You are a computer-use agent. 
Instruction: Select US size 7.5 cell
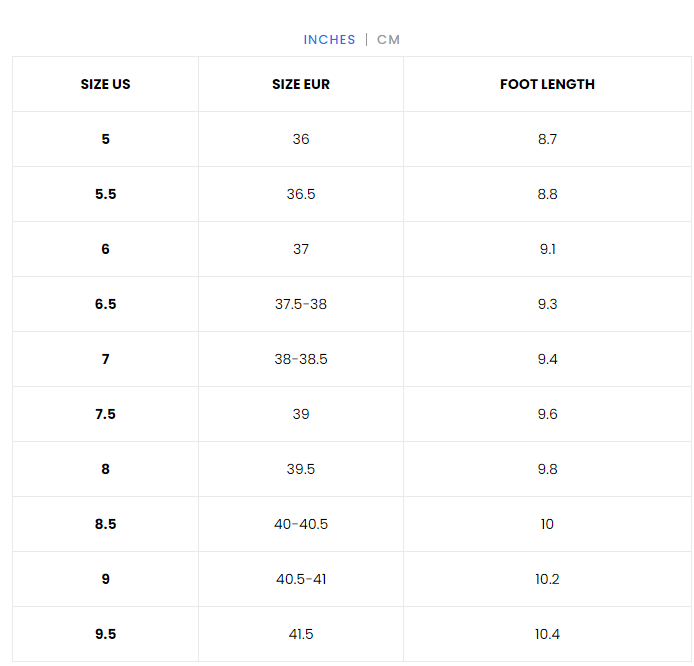pyautogui.click(x=105, y=414)
